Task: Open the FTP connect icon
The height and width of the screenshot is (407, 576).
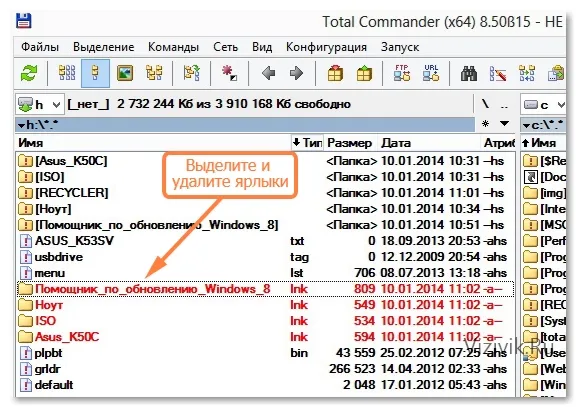Action: point(402,73)
